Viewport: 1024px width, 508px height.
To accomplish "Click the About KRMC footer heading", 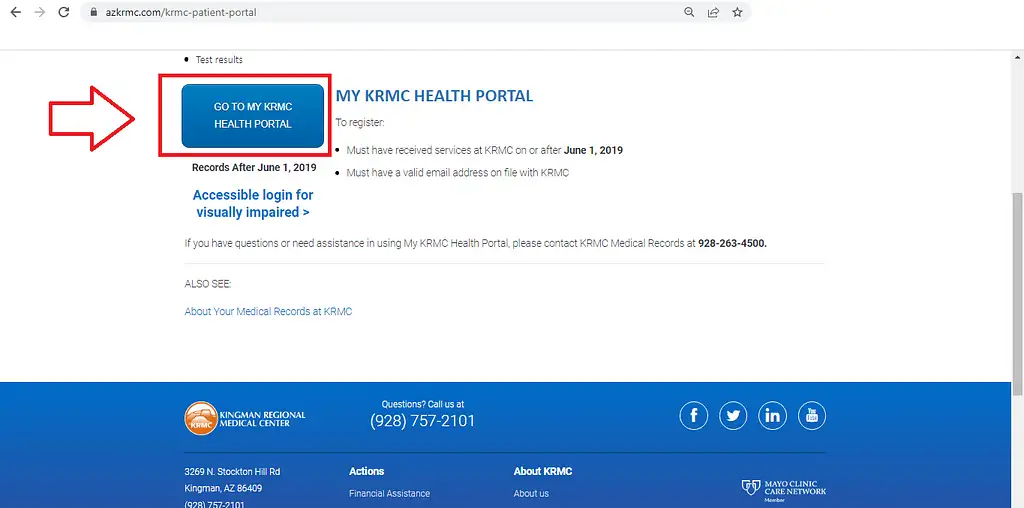I will click(x=543, y=471).
